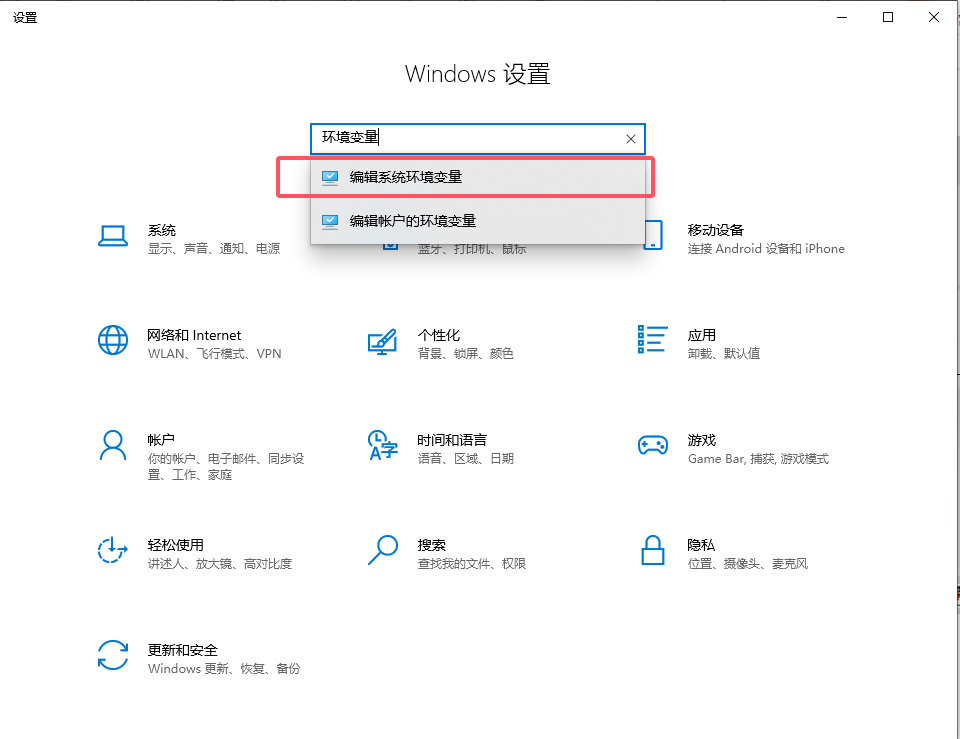The image size is (960, 739).
Task: Click the text Game Bar, 捕获, 游戏模式
Action: (758, 459)
